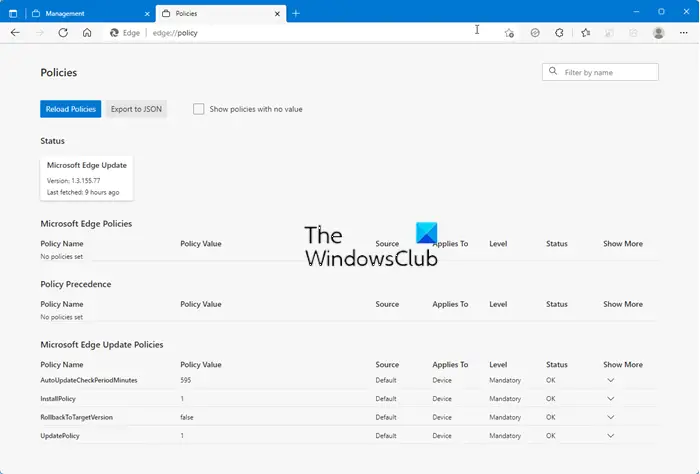Click the Edge logo in address bar
This screenshot has height=474, width=700.
[x=114, y=33]
